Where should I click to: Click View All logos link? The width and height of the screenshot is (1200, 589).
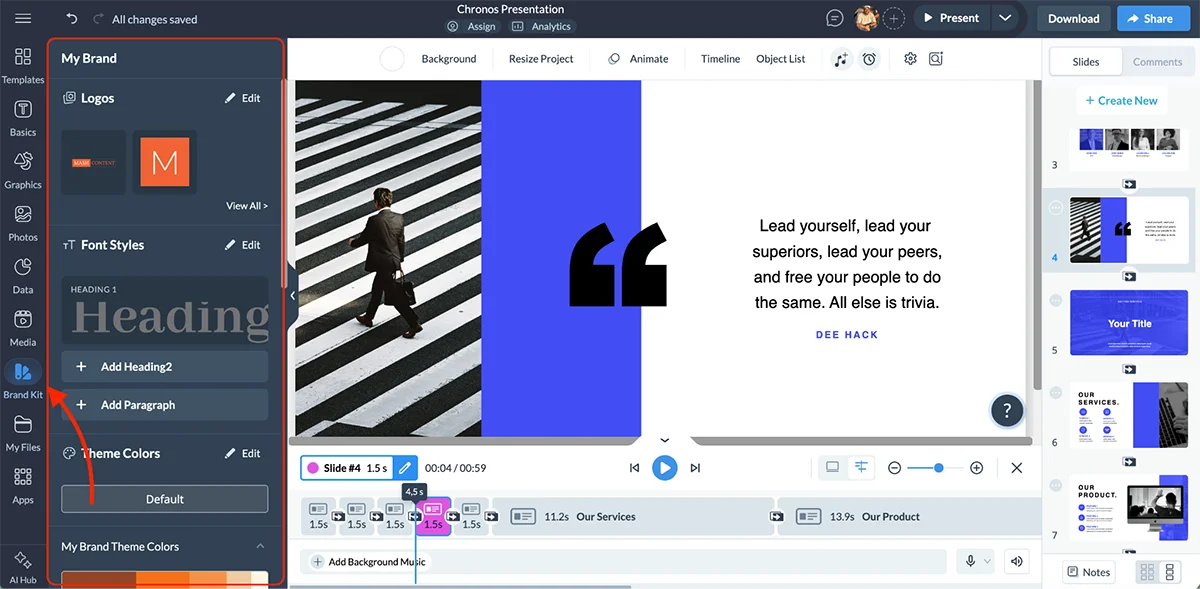click(x=247, y=206)
